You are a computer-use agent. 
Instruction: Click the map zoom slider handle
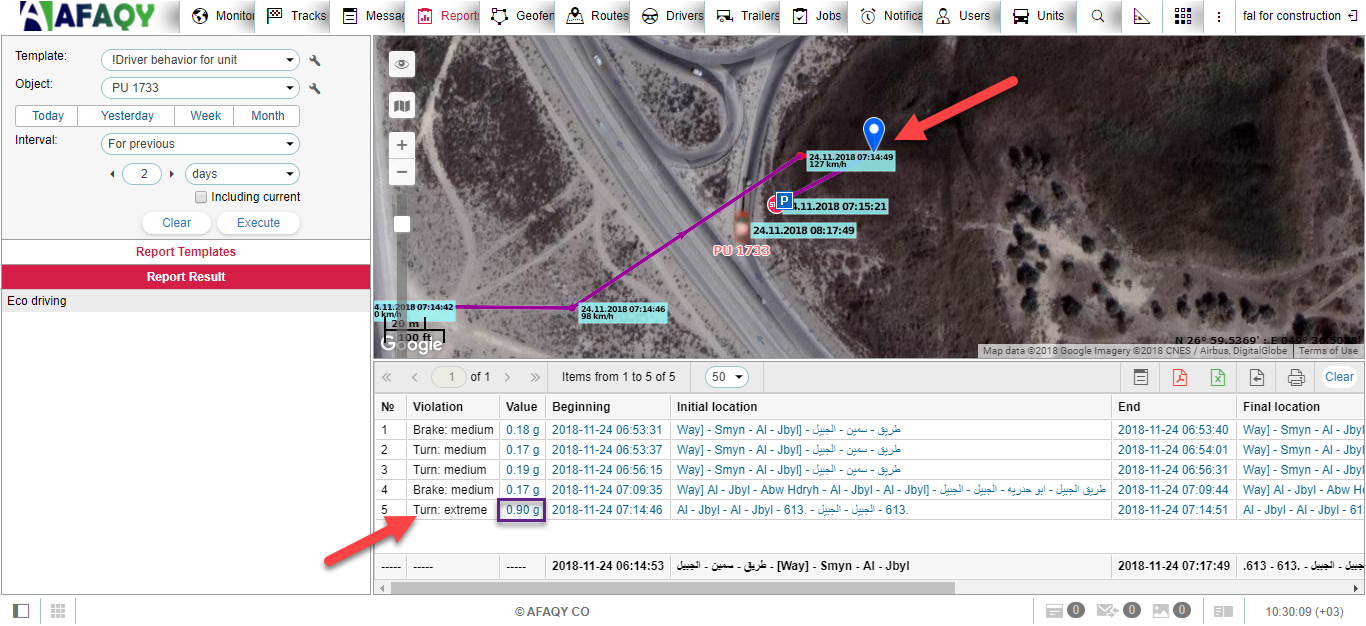coord(402,224)
